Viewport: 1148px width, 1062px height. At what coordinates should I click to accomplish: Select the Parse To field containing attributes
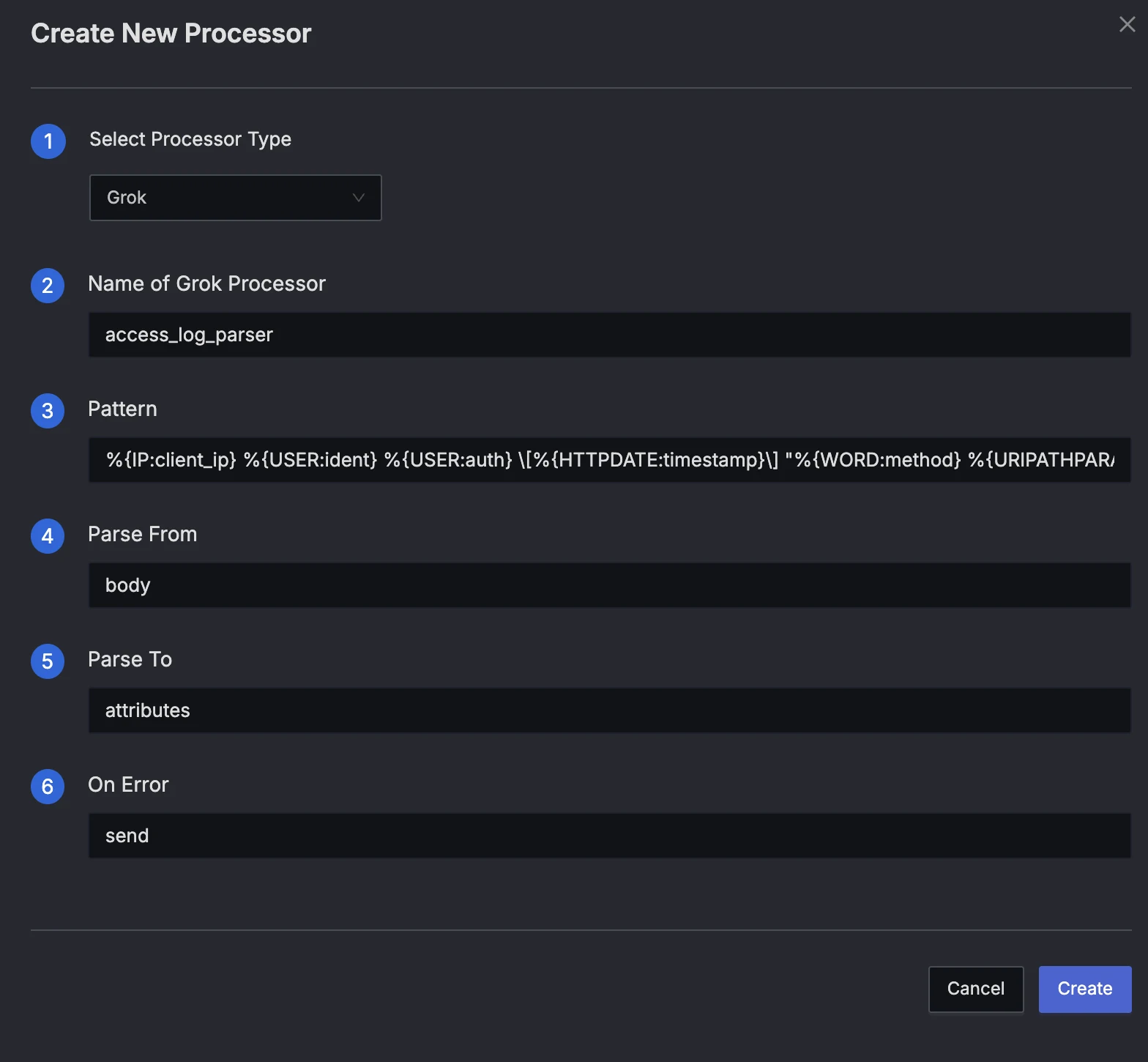click(609, 710)
